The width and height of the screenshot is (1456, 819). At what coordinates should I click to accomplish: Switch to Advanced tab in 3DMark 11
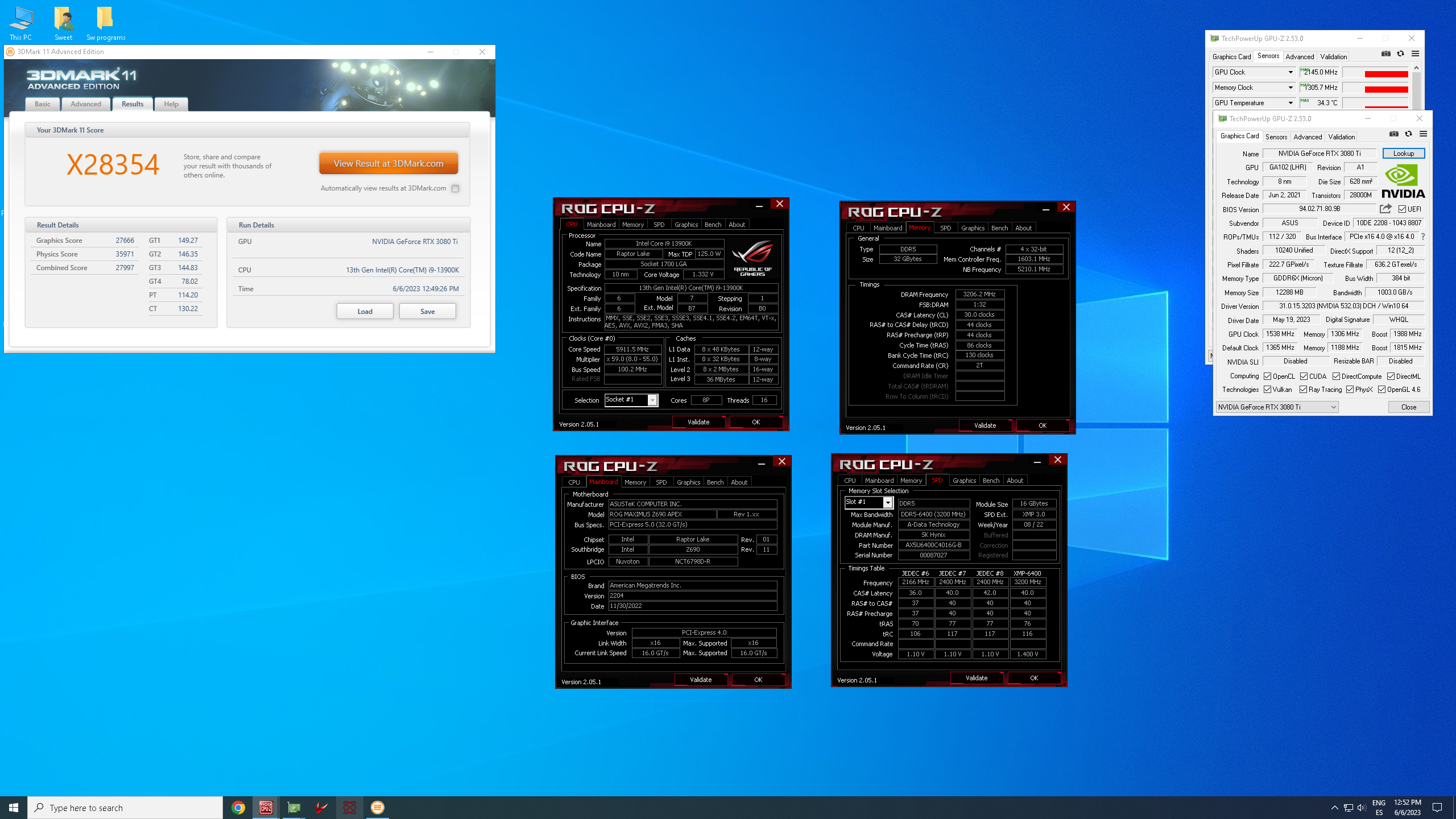(x=86, y=104)
